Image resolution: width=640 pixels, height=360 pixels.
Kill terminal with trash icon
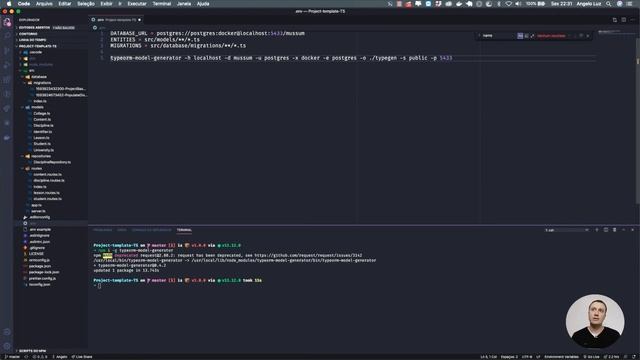pos(614,230)
